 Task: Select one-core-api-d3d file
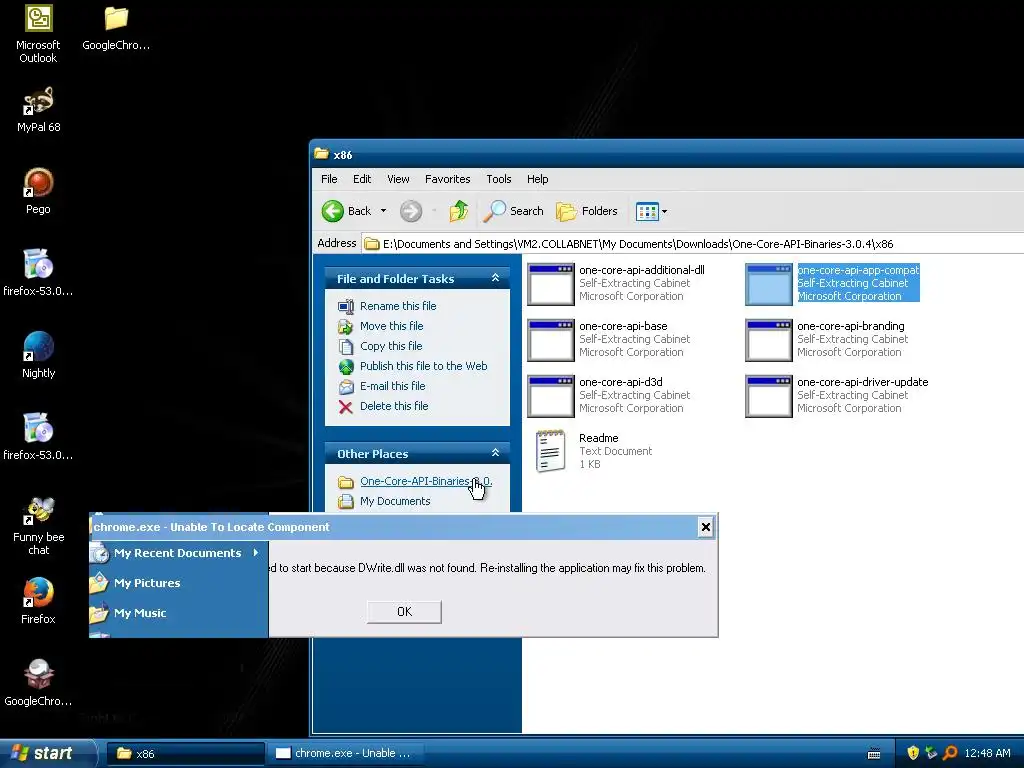(x=609, y=396)
